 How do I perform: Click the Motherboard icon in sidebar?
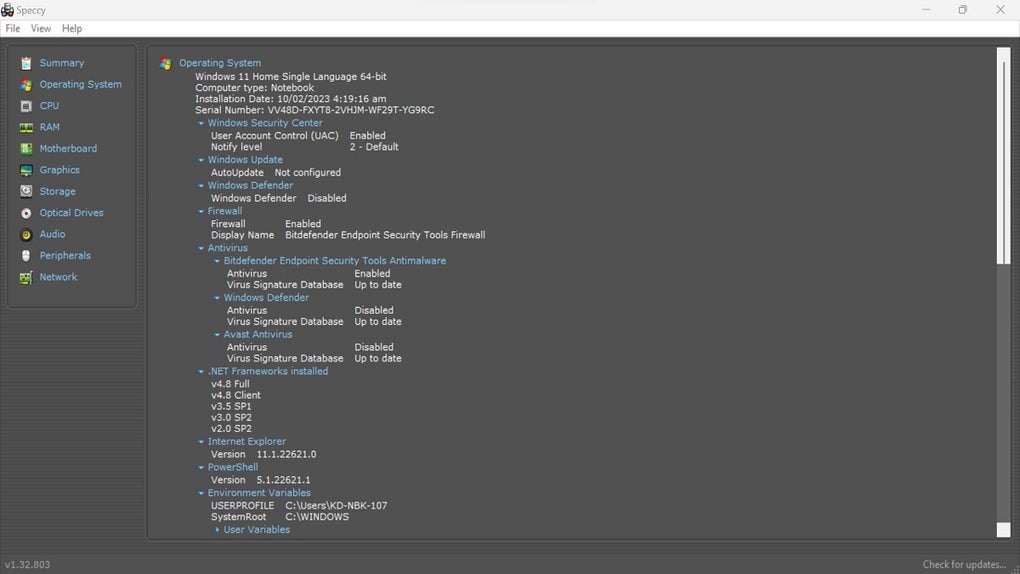click(26, 149)
